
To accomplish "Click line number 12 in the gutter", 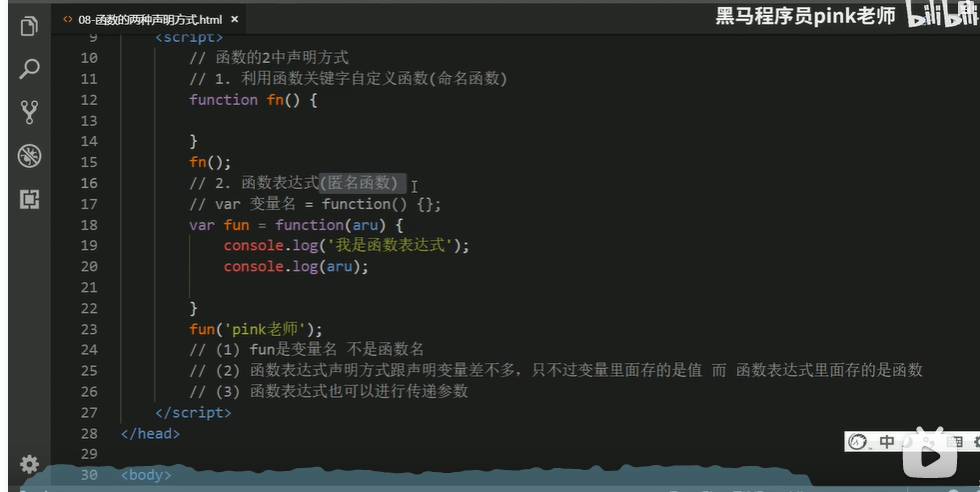I will pyautogui.click(x=89, y=100).
